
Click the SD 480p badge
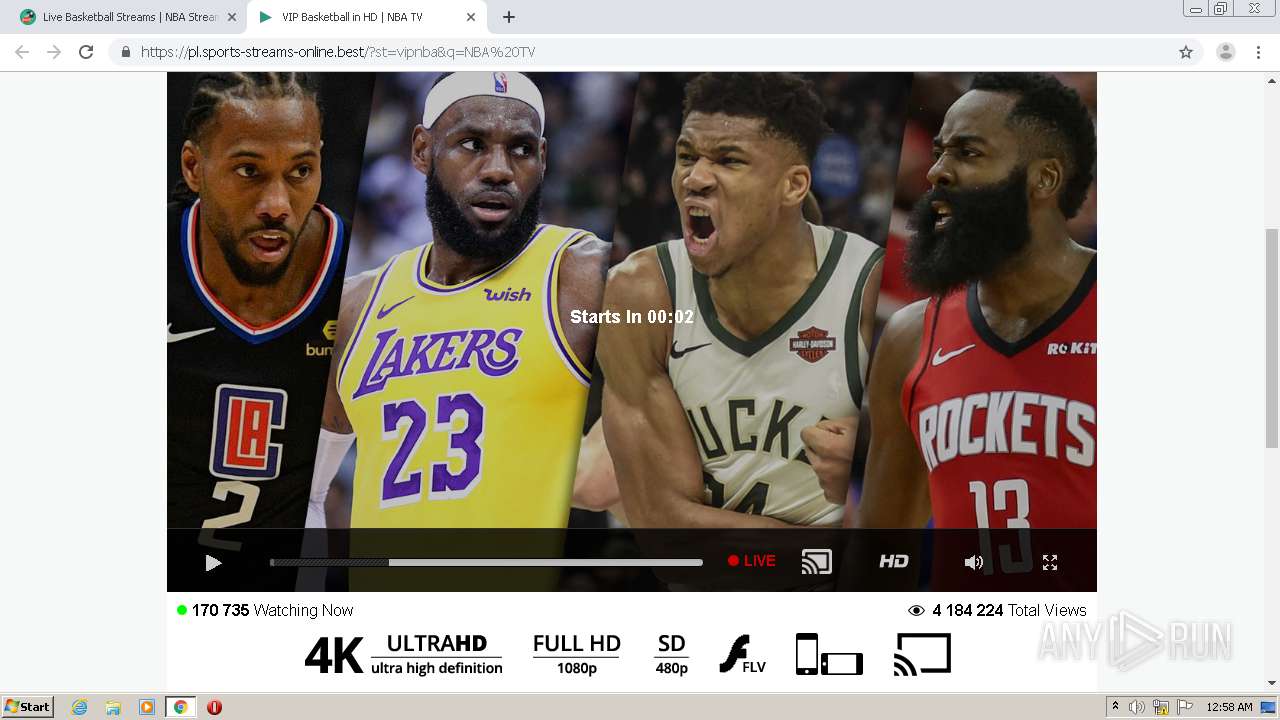click(x=671, y=655)
